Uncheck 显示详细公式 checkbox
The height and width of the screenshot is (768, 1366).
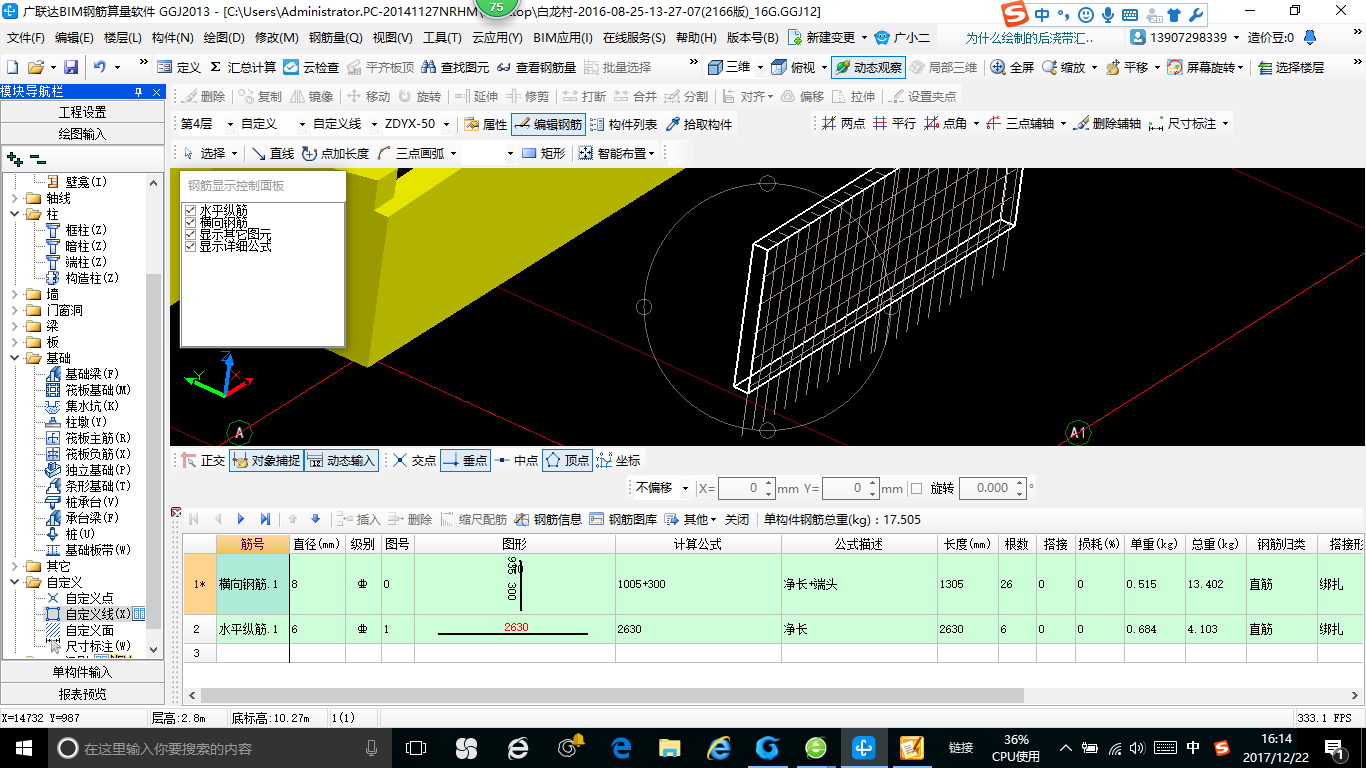tap(190, 246)
